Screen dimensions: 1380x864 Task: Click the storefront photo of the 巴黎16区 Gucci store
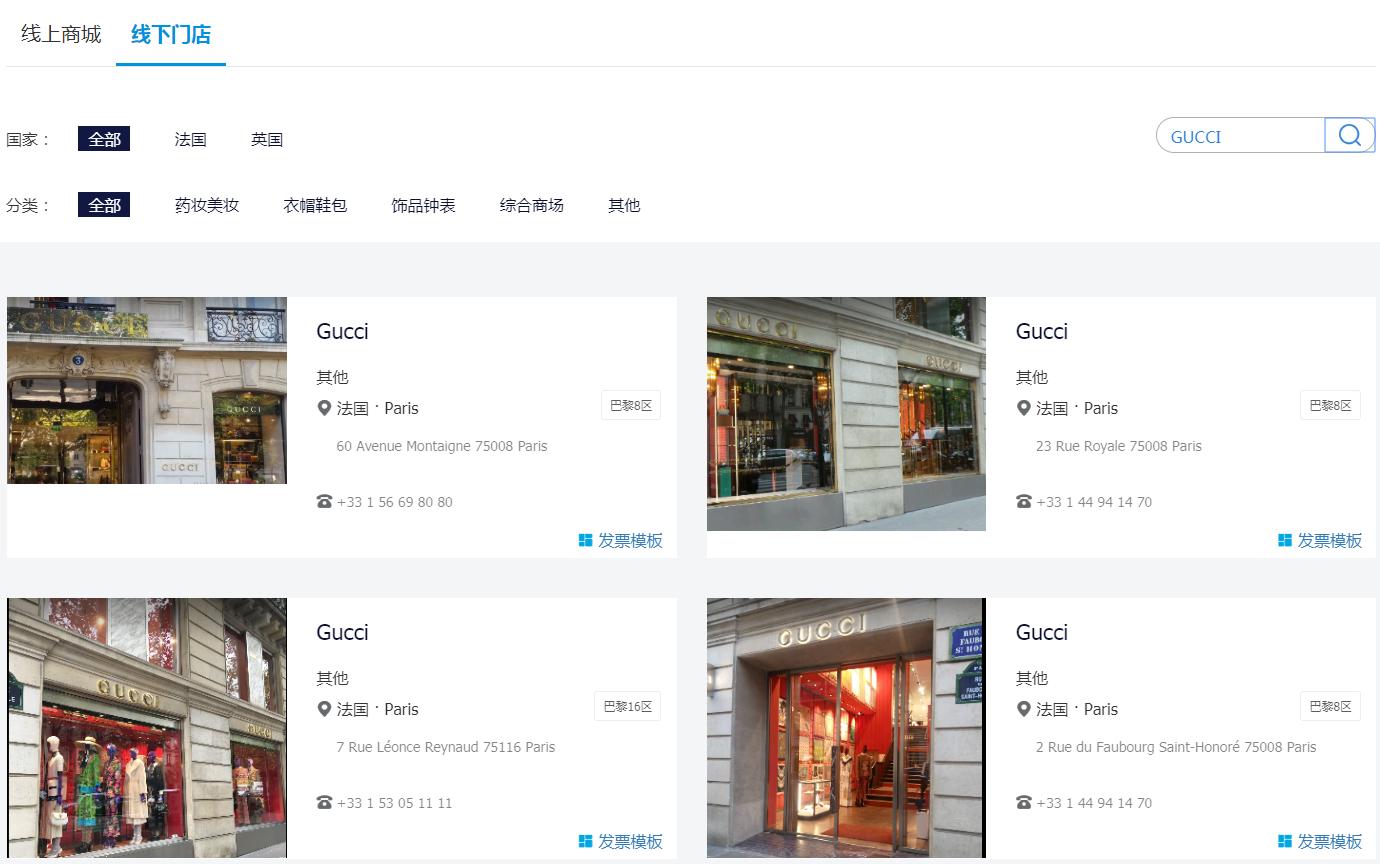point(146,728)
